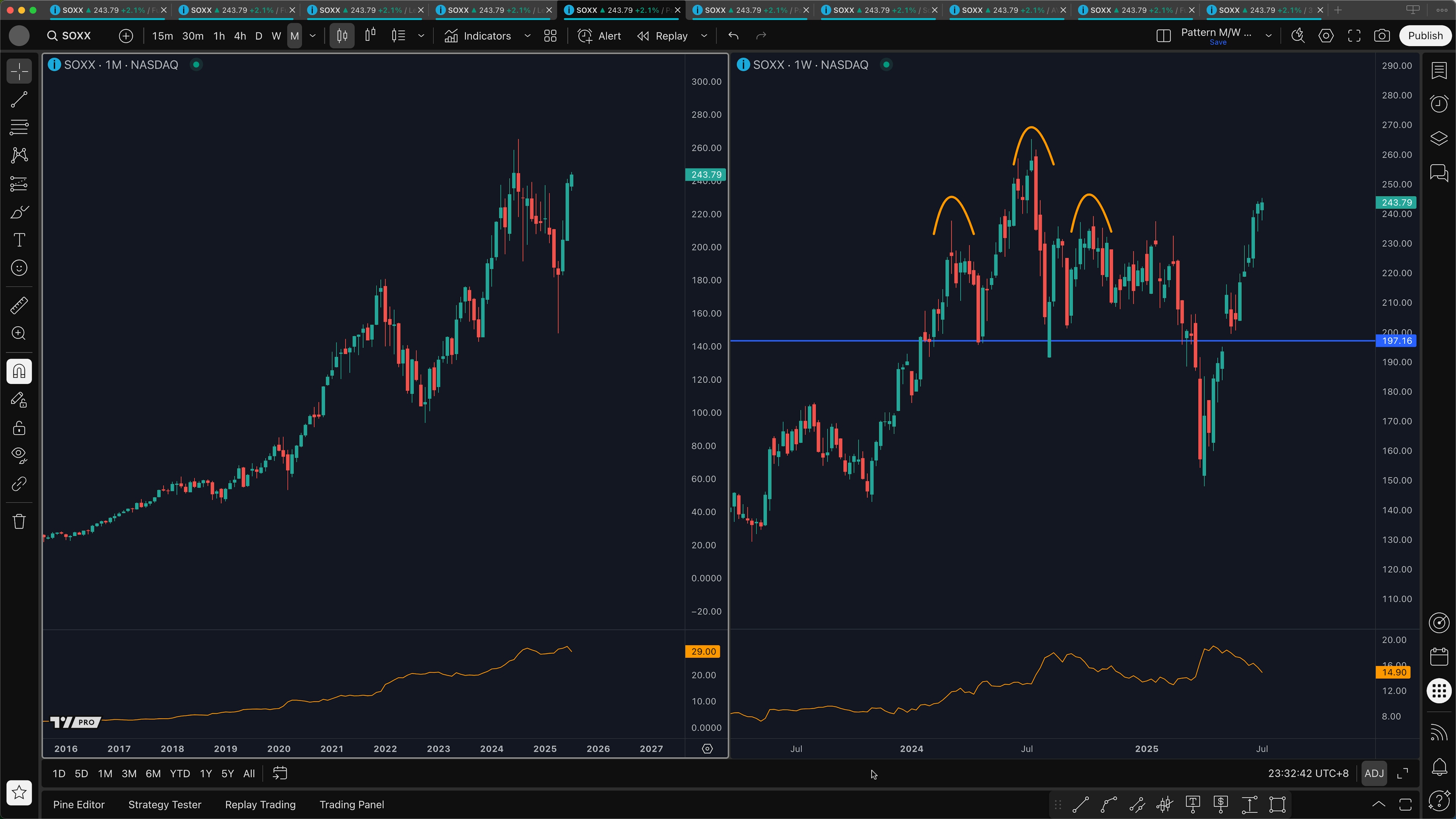Screen dimensions: 1456x819
Task: Open the Fibonacci retracement tools
Action: (x=19, y=128)
